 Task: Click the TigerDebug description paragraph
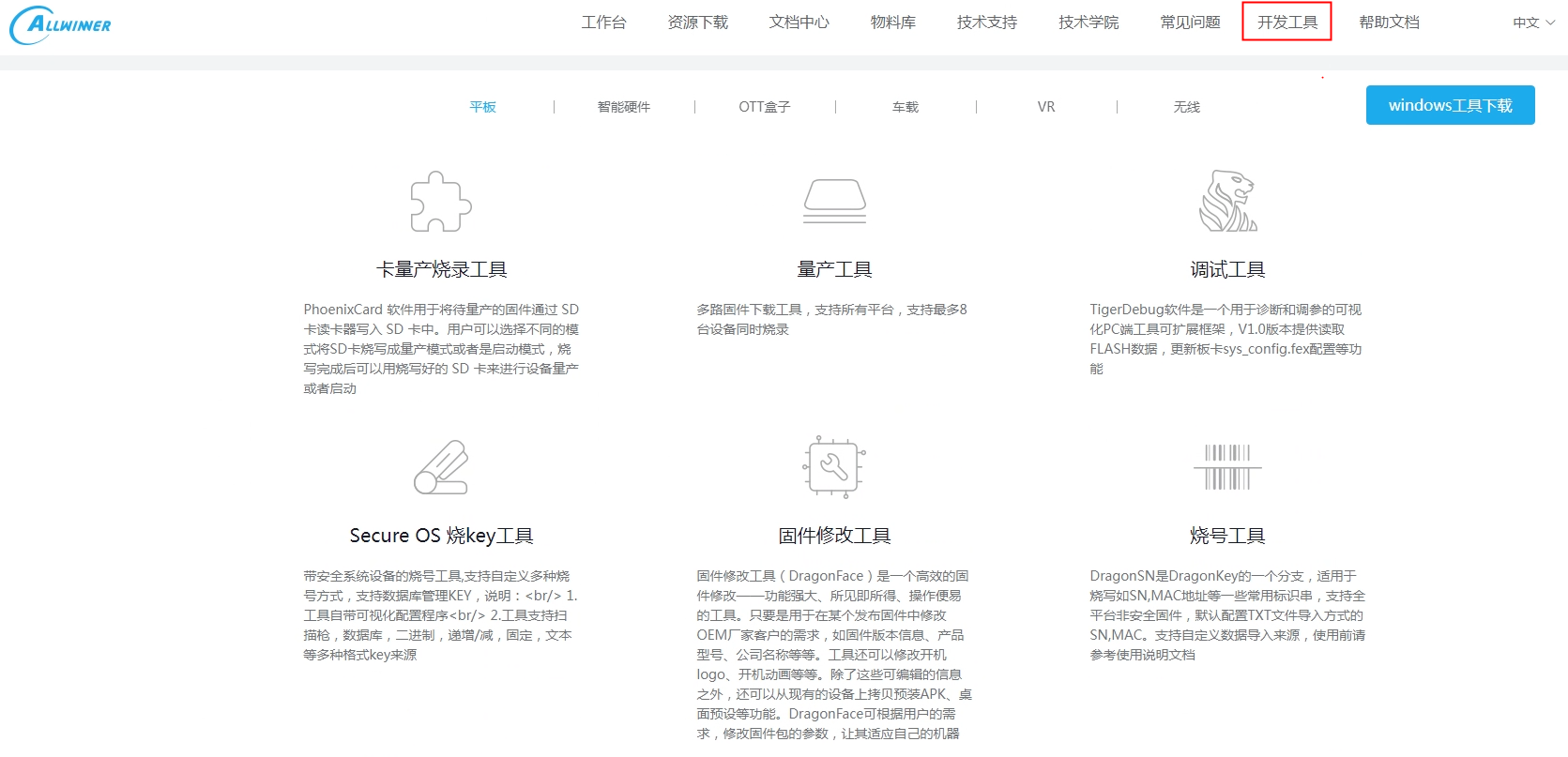click(x=1225, y=339)
